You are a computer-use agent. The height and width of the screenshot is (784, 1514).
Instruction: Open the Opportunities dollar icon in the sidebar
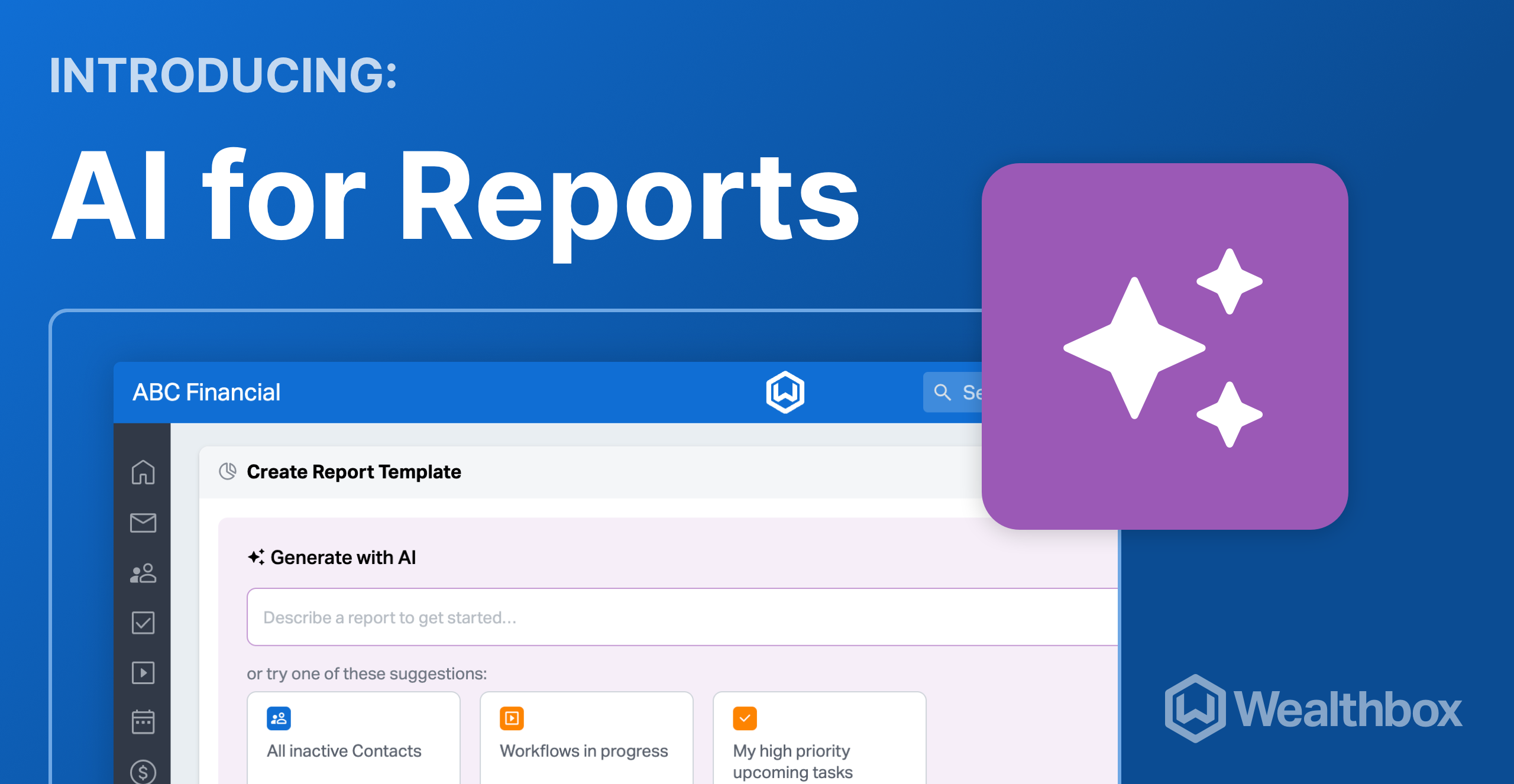tap(142, 771)
